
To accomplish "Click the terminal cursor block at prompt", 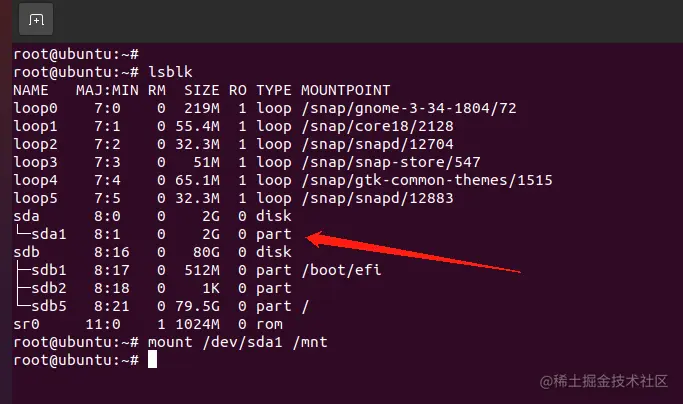I will [x=152, y=360].
